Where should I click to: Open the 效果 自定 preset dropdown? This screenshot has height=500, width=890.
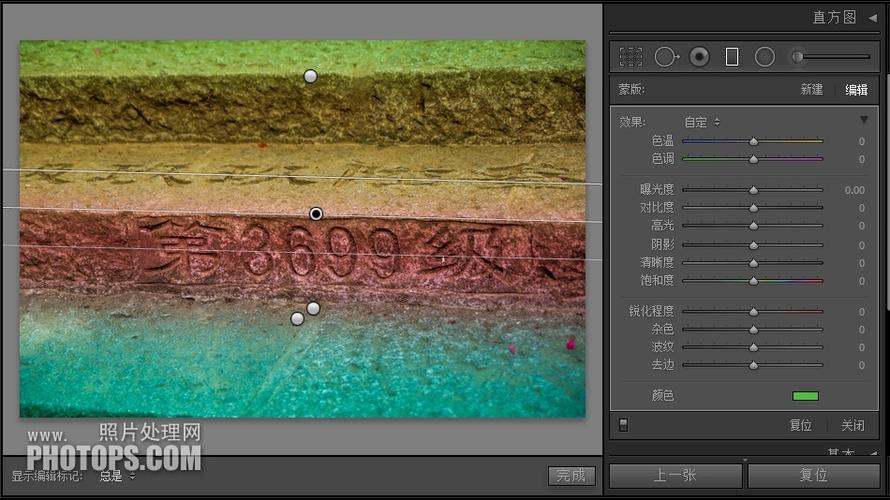tap(702, 122)
